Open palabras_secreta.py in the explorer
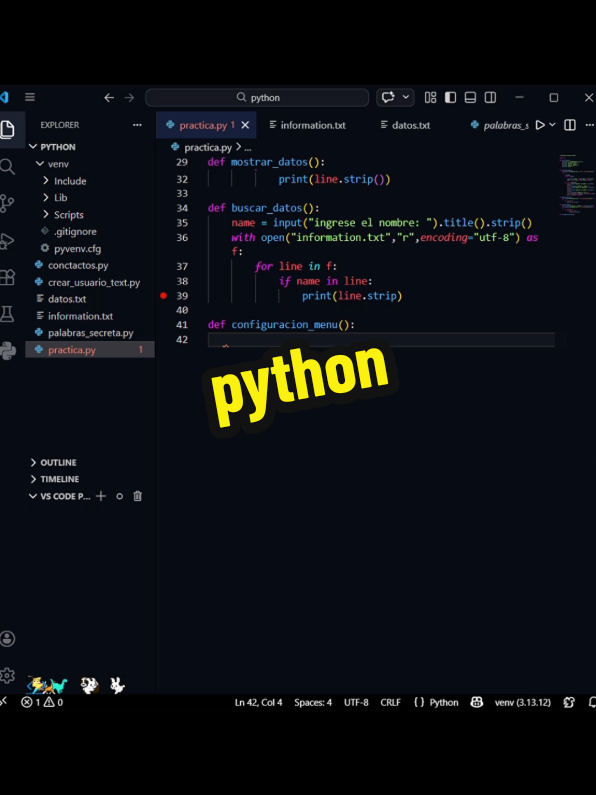 [x=90, y=333]
